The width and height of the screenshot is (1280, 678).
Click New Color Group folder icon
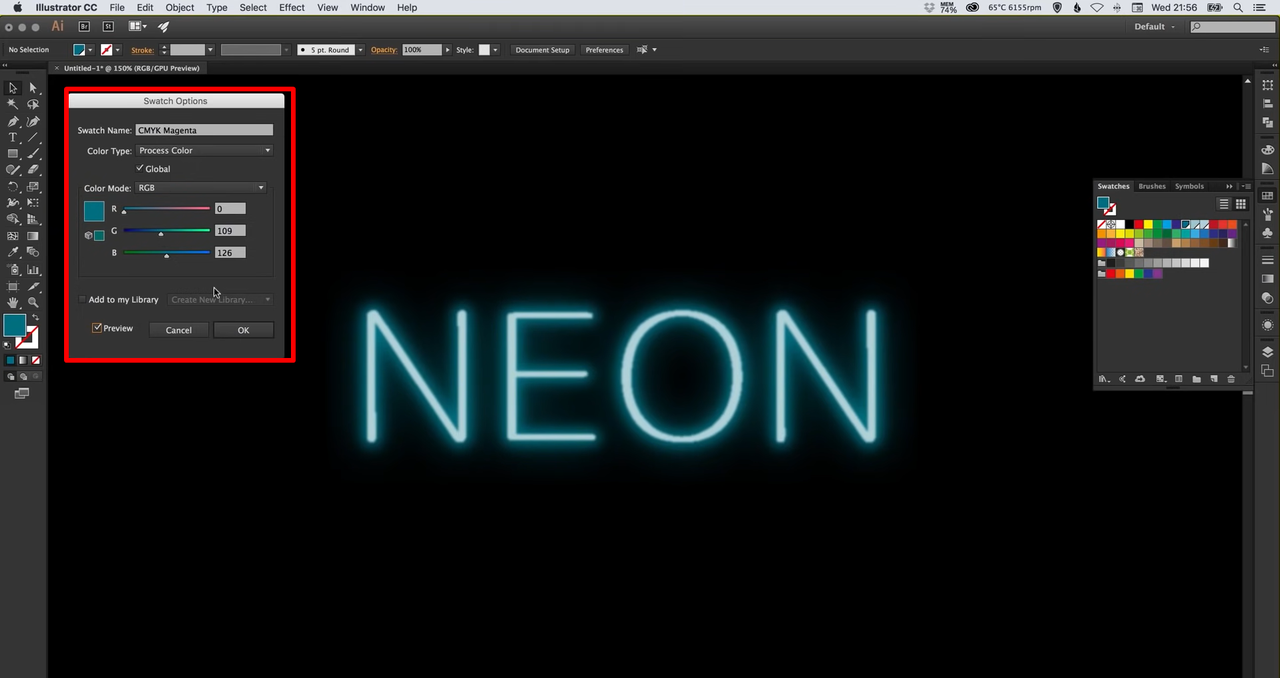(1196, 379)
